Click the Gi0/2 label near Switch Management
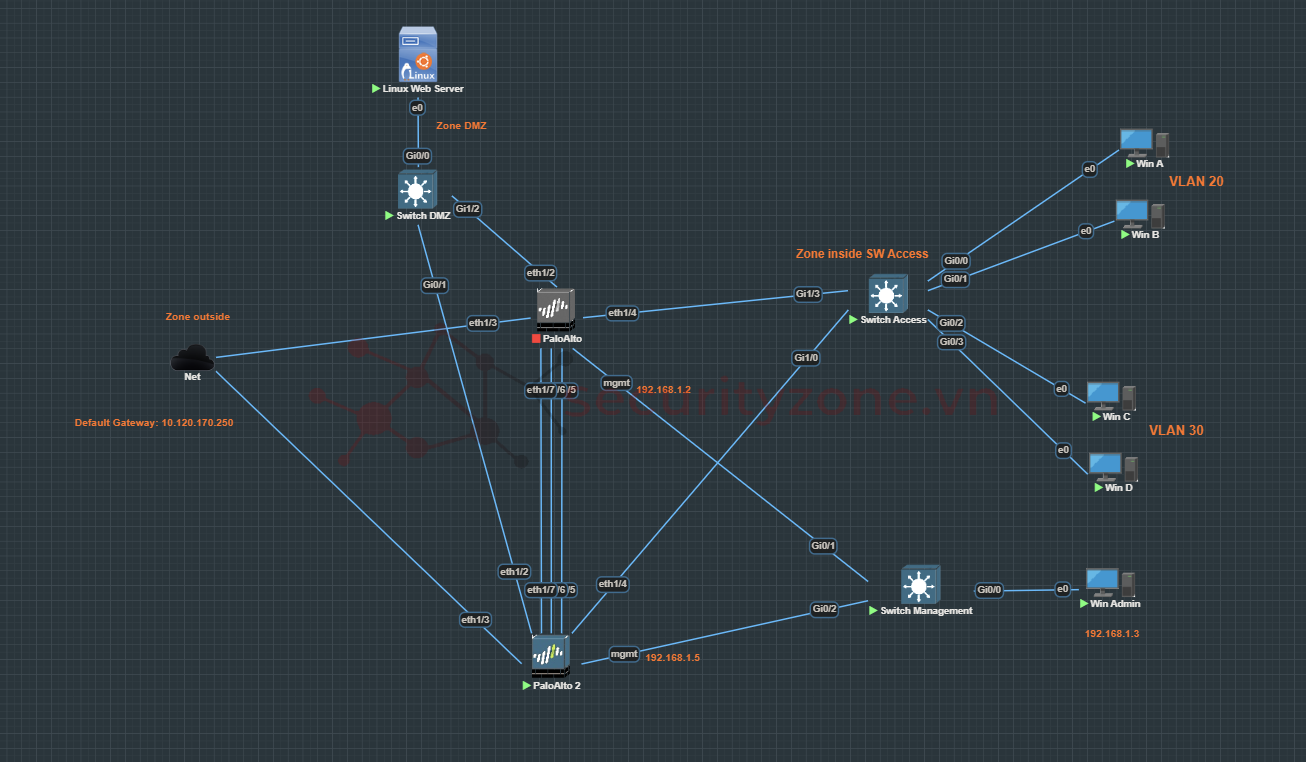 824,608
